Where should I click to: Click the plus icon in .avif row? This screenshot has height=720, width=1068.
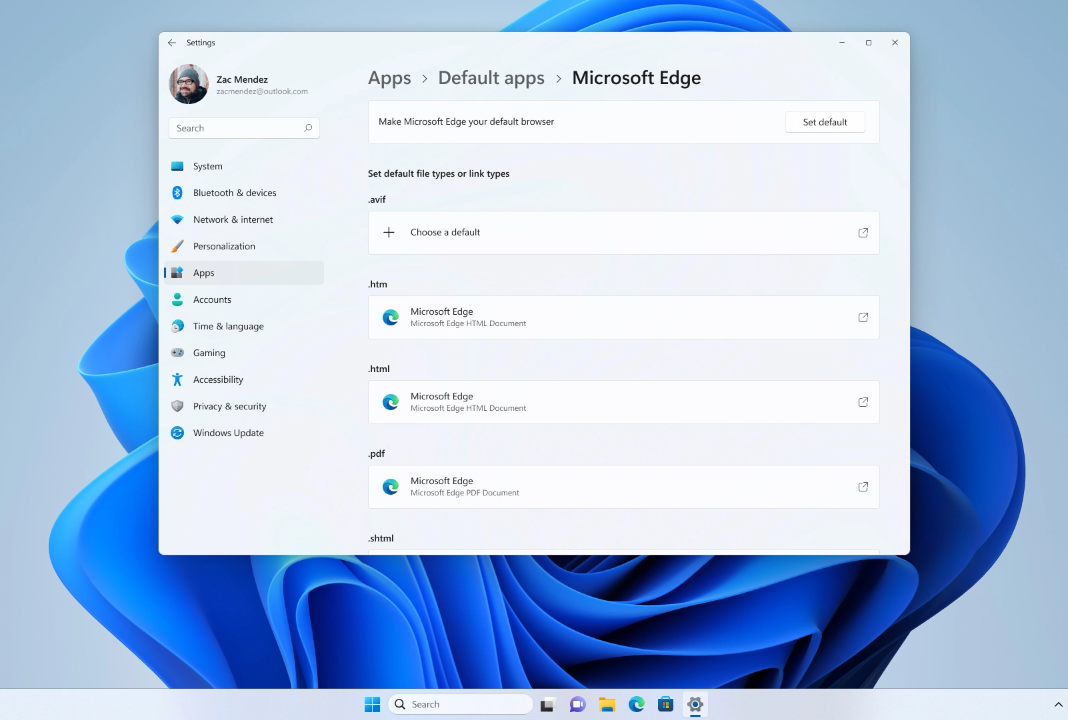(389, 232)
